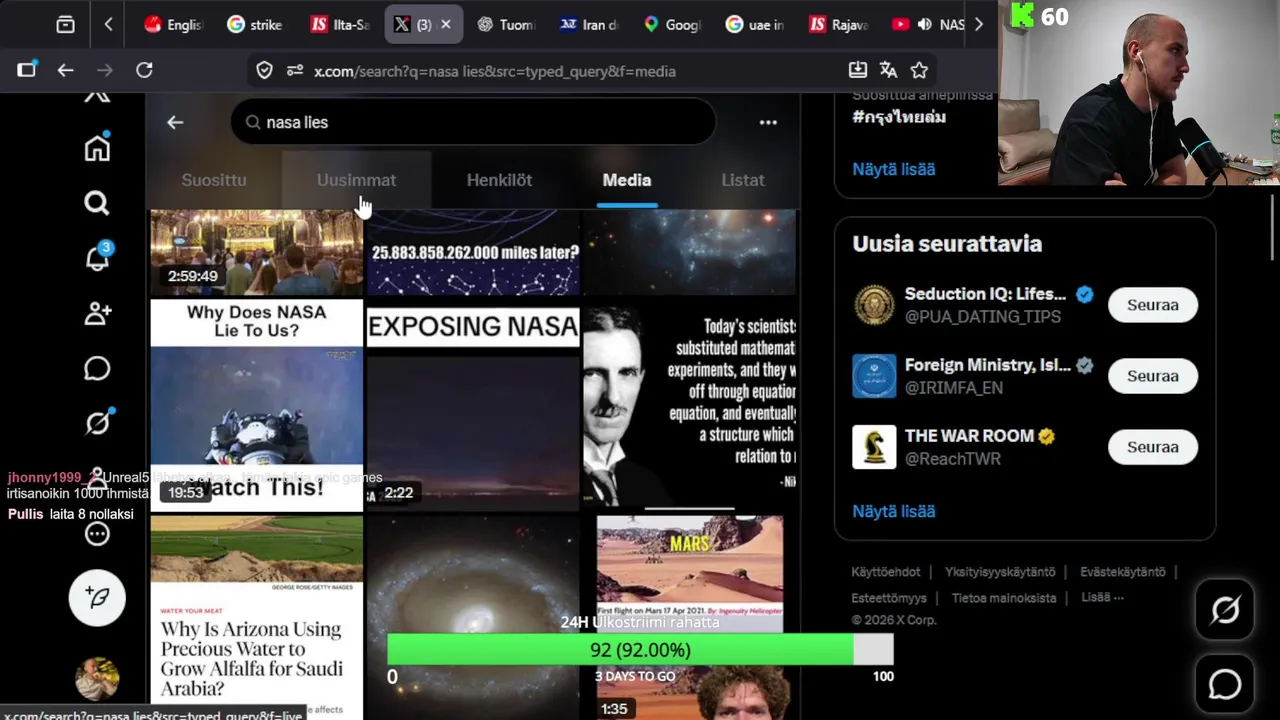Open EXPOSING NASA video thumbnail
This screenshot has height=720, width=1280.
click(x=473, y=405)
